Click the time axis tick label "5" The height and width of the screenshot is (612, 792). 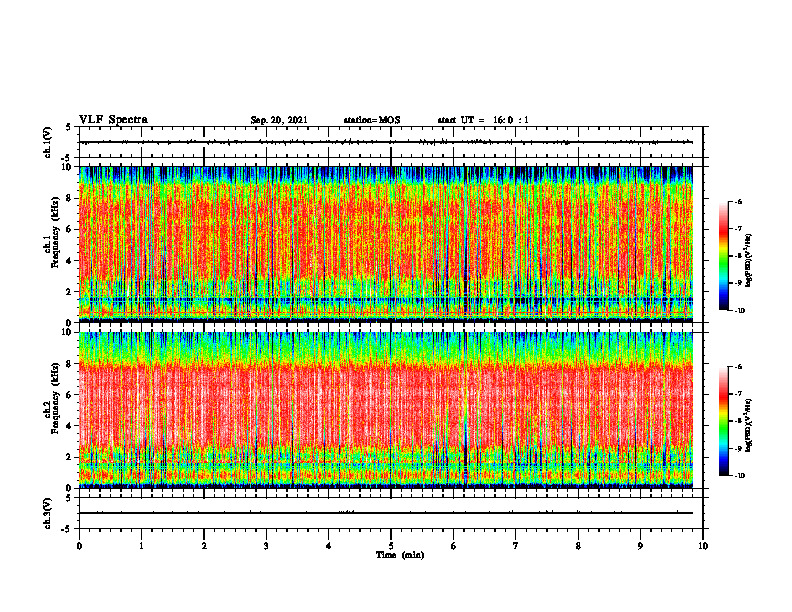coord(391,546)
